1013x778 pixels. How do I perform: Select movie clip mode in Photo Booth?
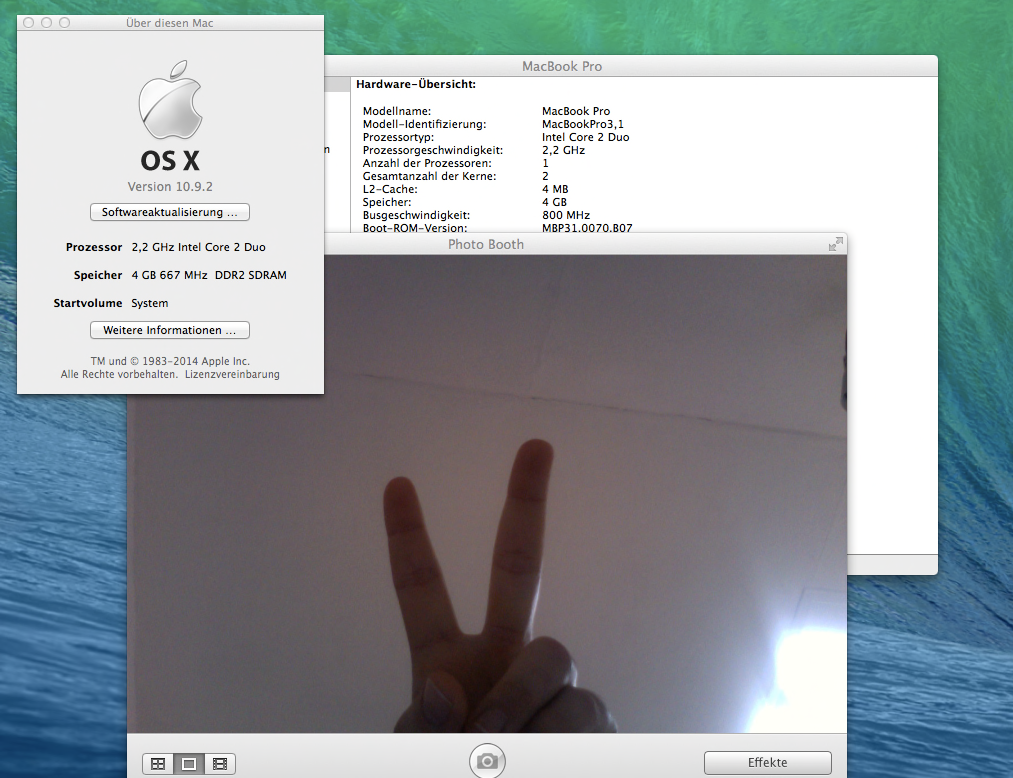(x=220, y=764)
